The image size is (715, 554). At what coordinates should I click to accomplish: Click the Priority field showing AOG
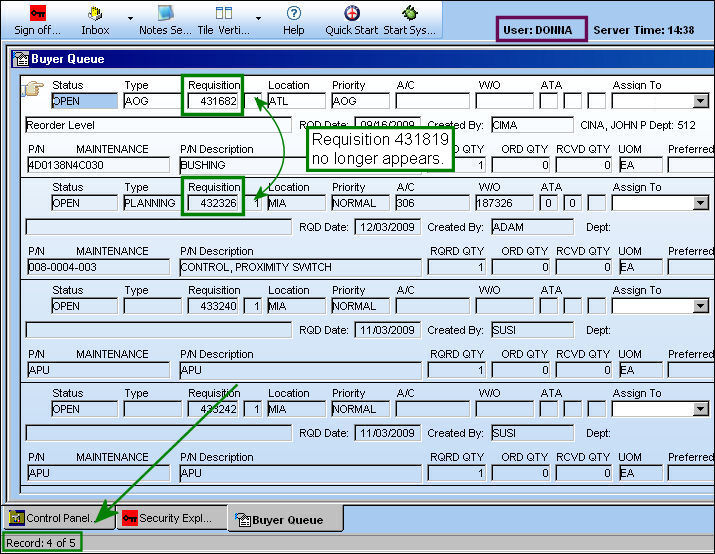361,101
